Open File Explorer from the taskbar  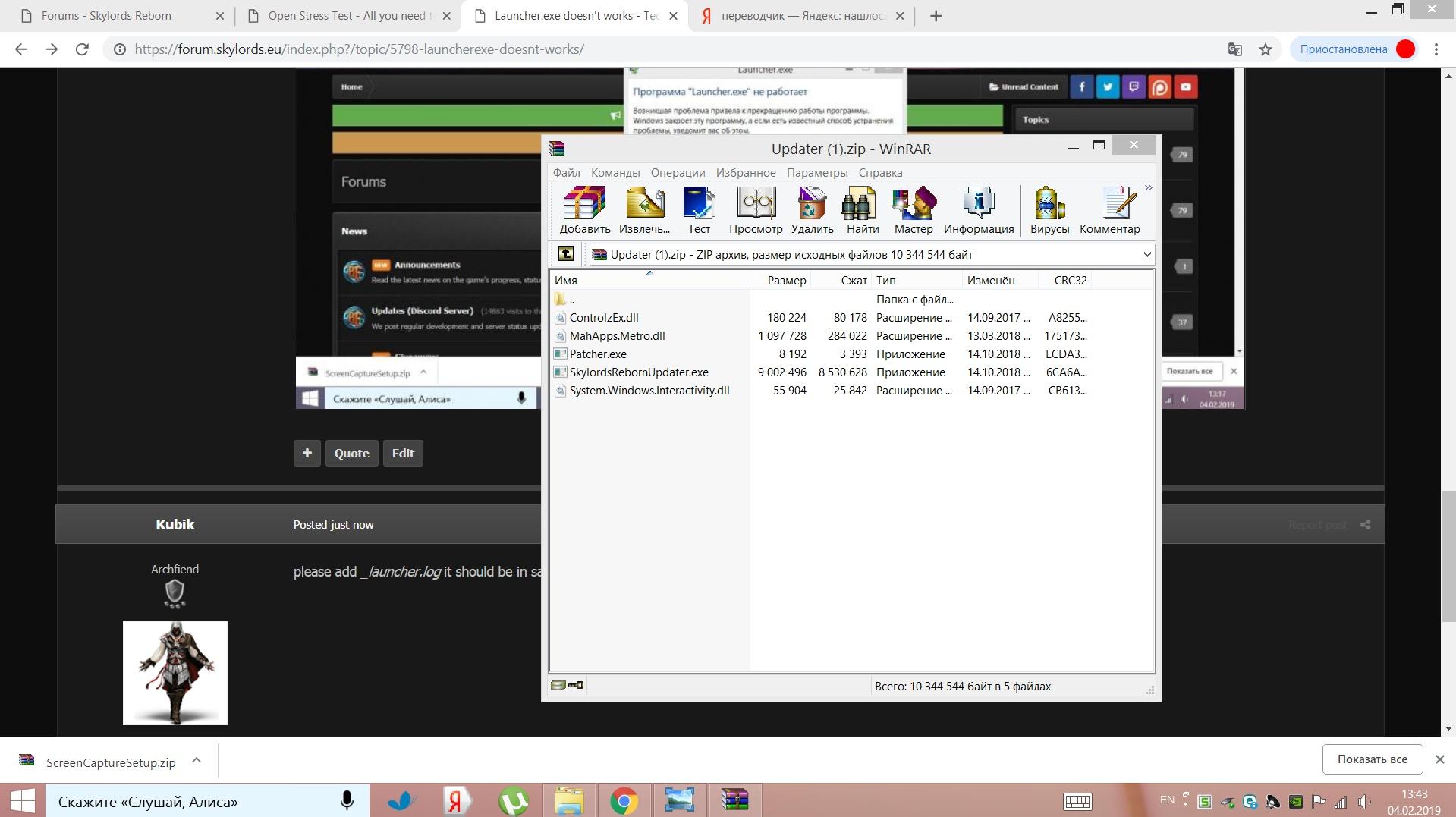(x=568, y=801)
